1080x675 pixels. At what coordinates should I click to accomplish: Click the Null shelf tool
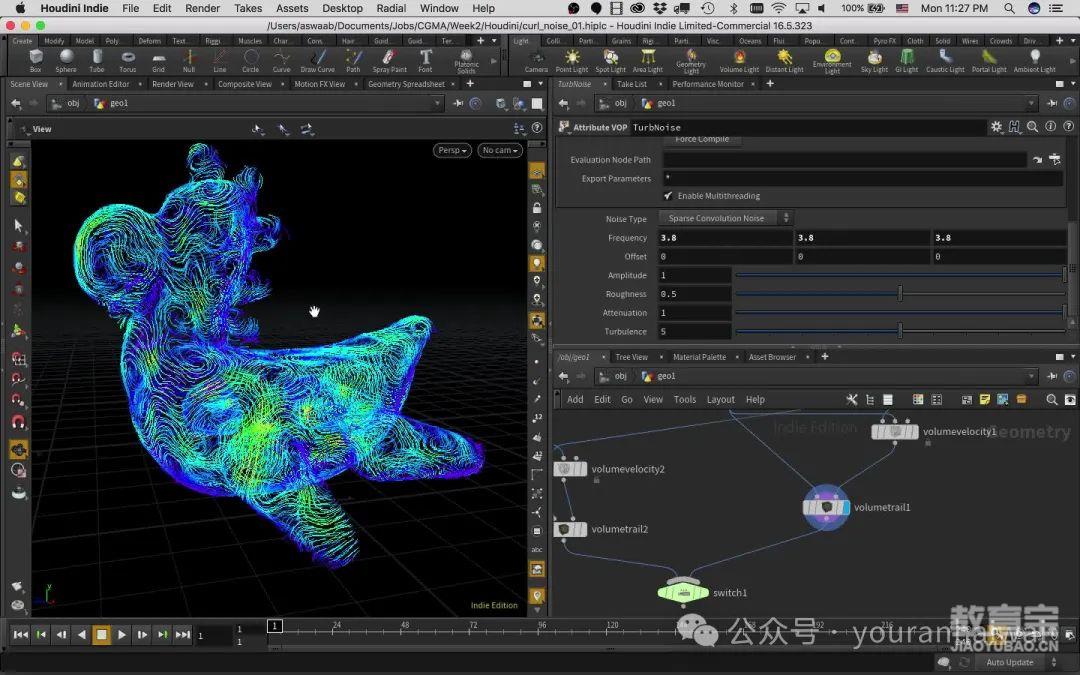tap(189, 60)
